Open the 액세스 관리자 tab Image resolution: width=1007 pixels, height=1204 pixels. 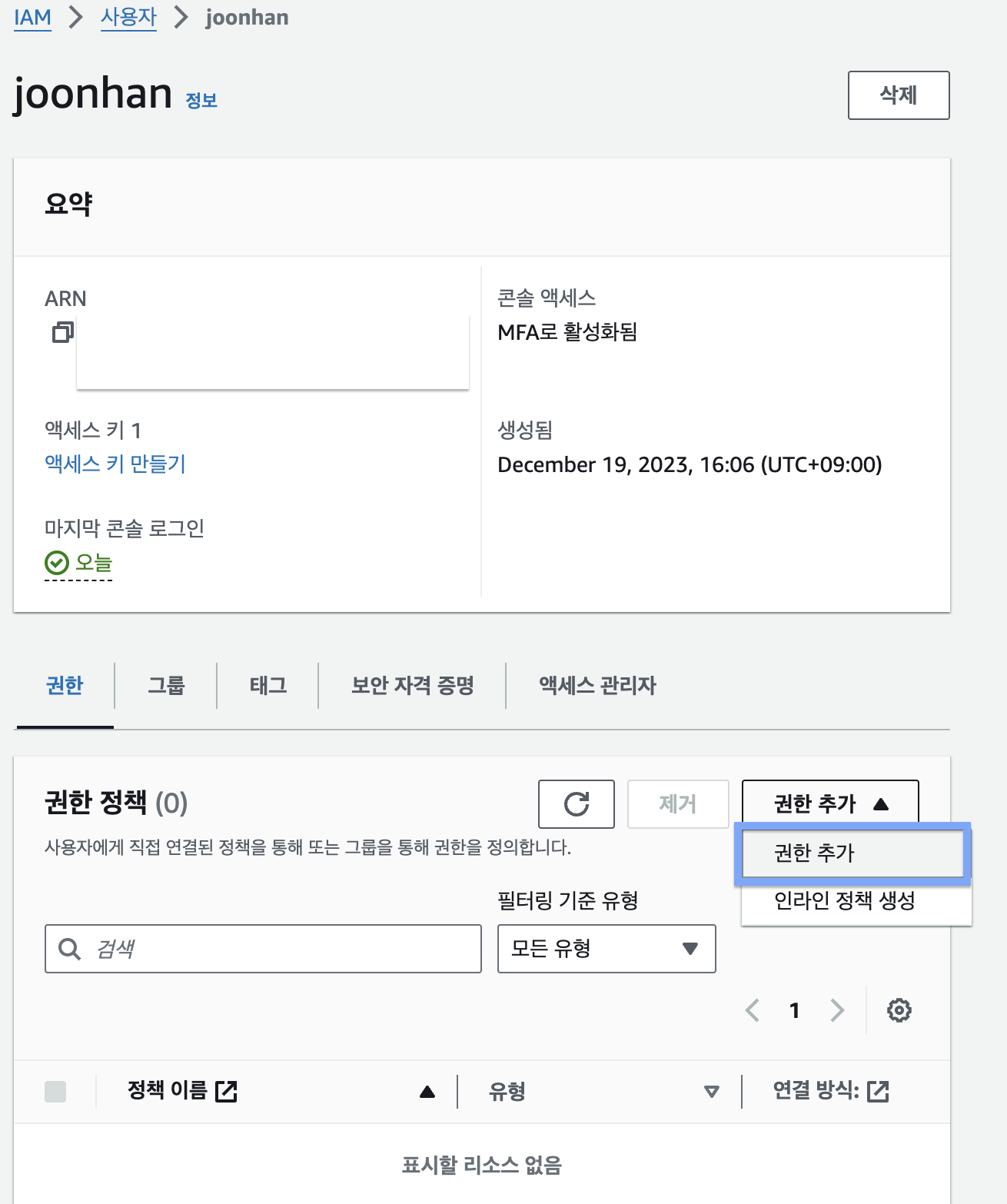point(597,685)
